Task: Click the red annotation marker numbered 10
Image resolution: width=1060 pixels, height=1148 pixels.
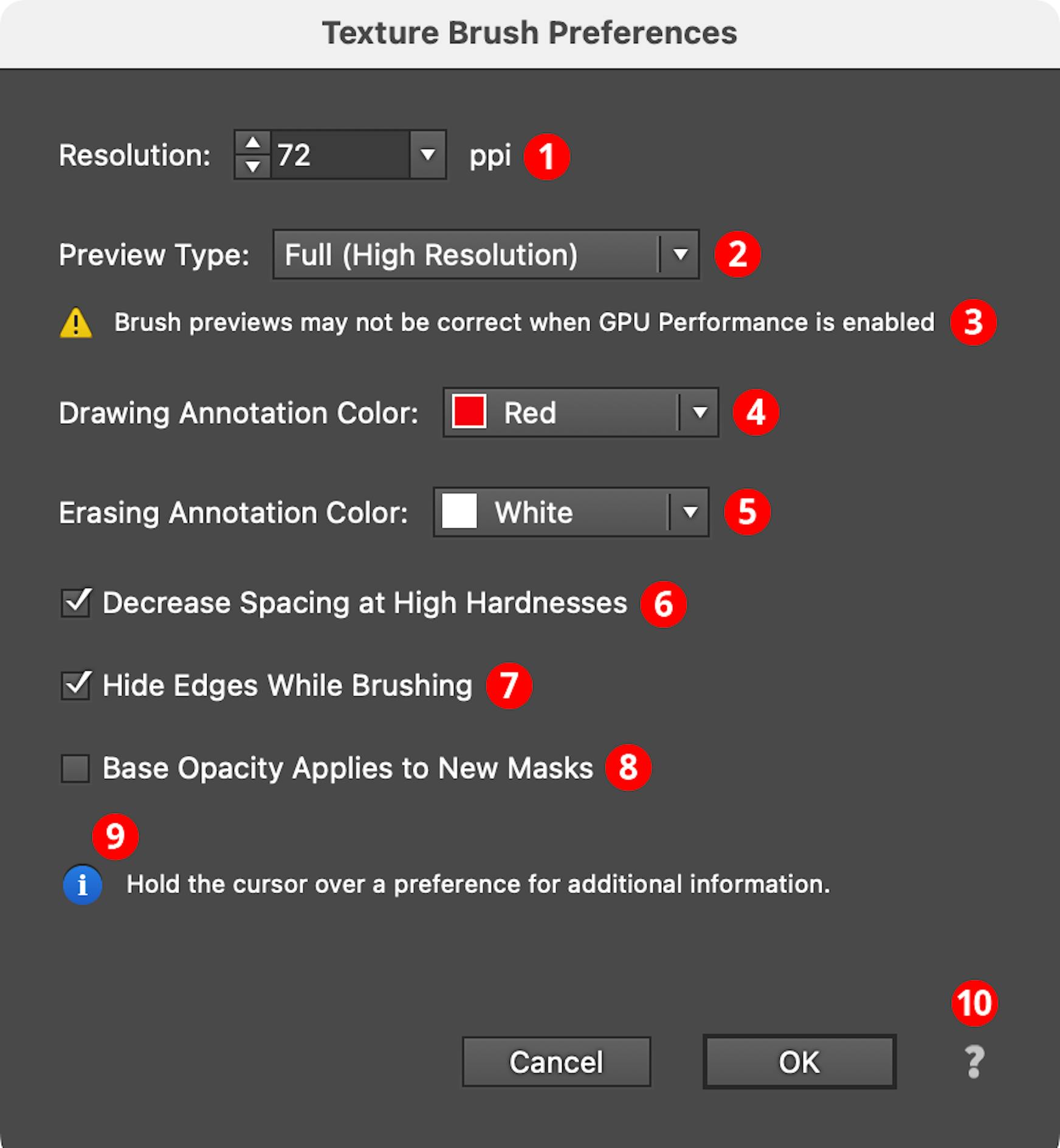Action: pyautogui.click(x=974, y=1003)
